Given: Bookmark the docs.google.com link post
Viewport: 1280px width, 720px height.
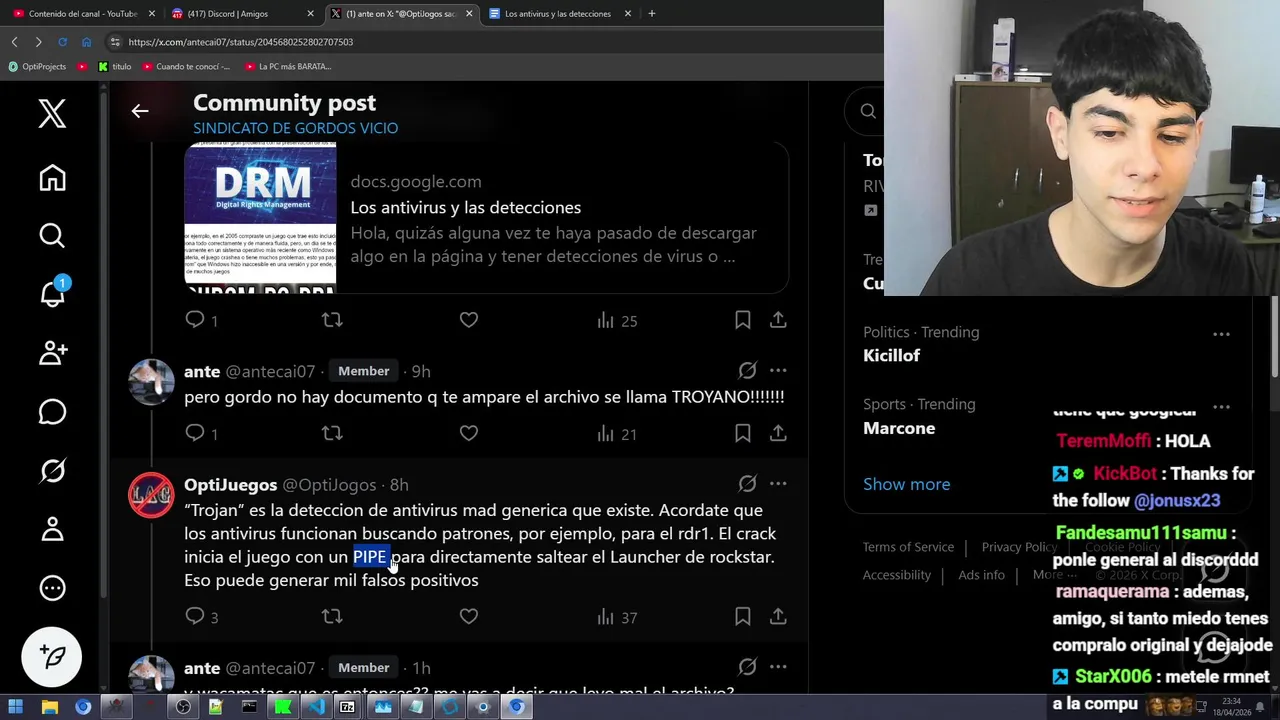Looking at the screenshot, I should point(742,320).
